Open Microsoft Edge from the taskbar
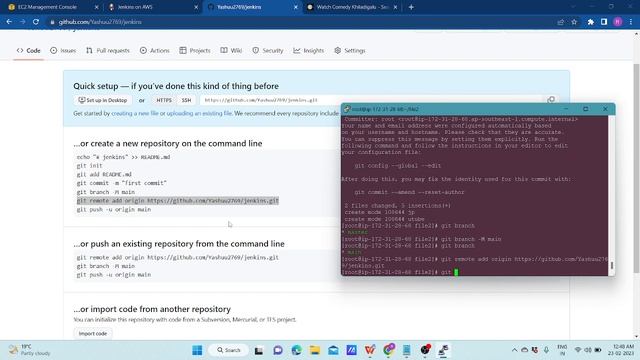This screenshot has height=360, width=640. pyautogui.click(x=296, y=350)
